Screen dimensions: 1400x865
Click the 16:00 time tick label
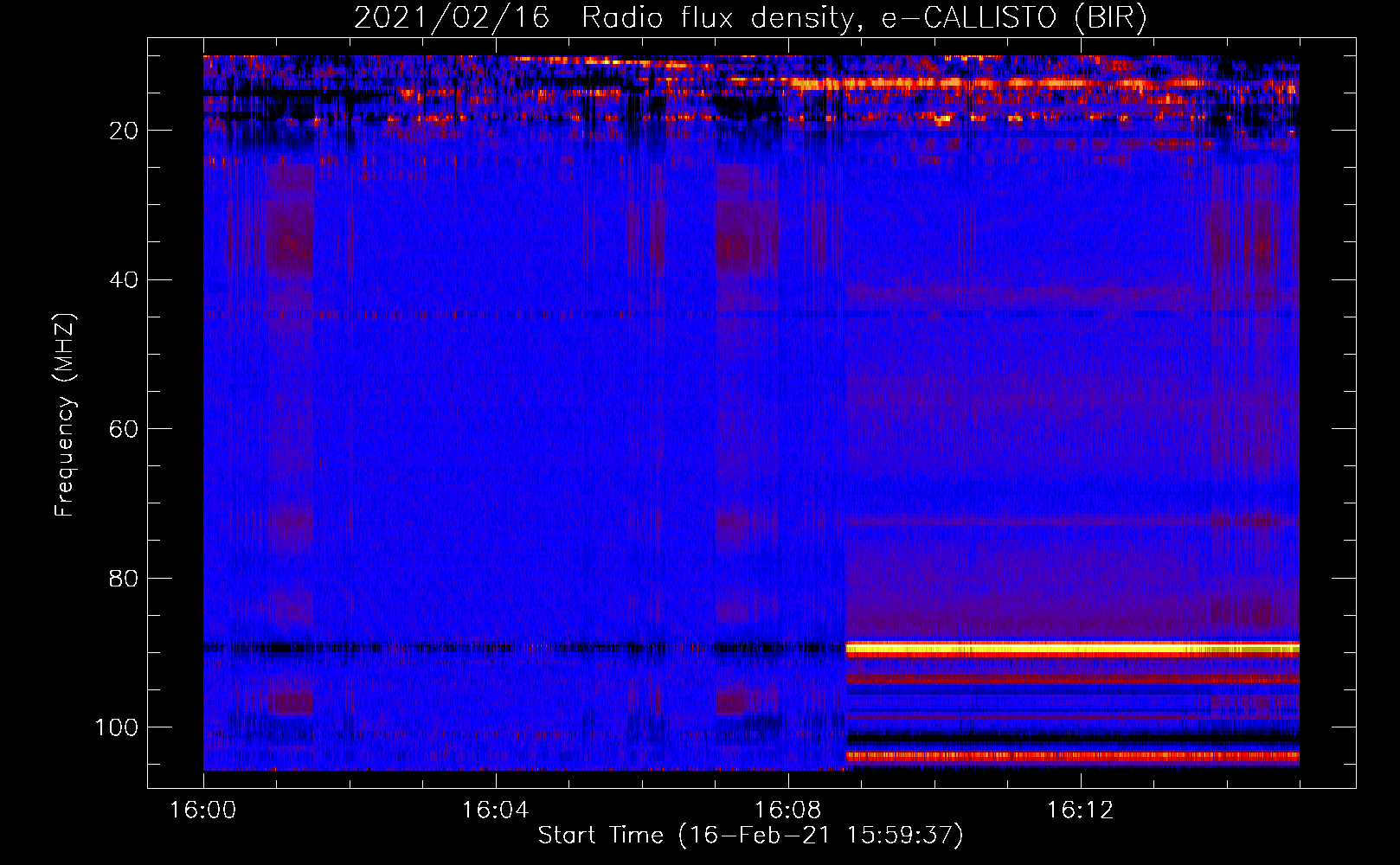pos(203,811)
